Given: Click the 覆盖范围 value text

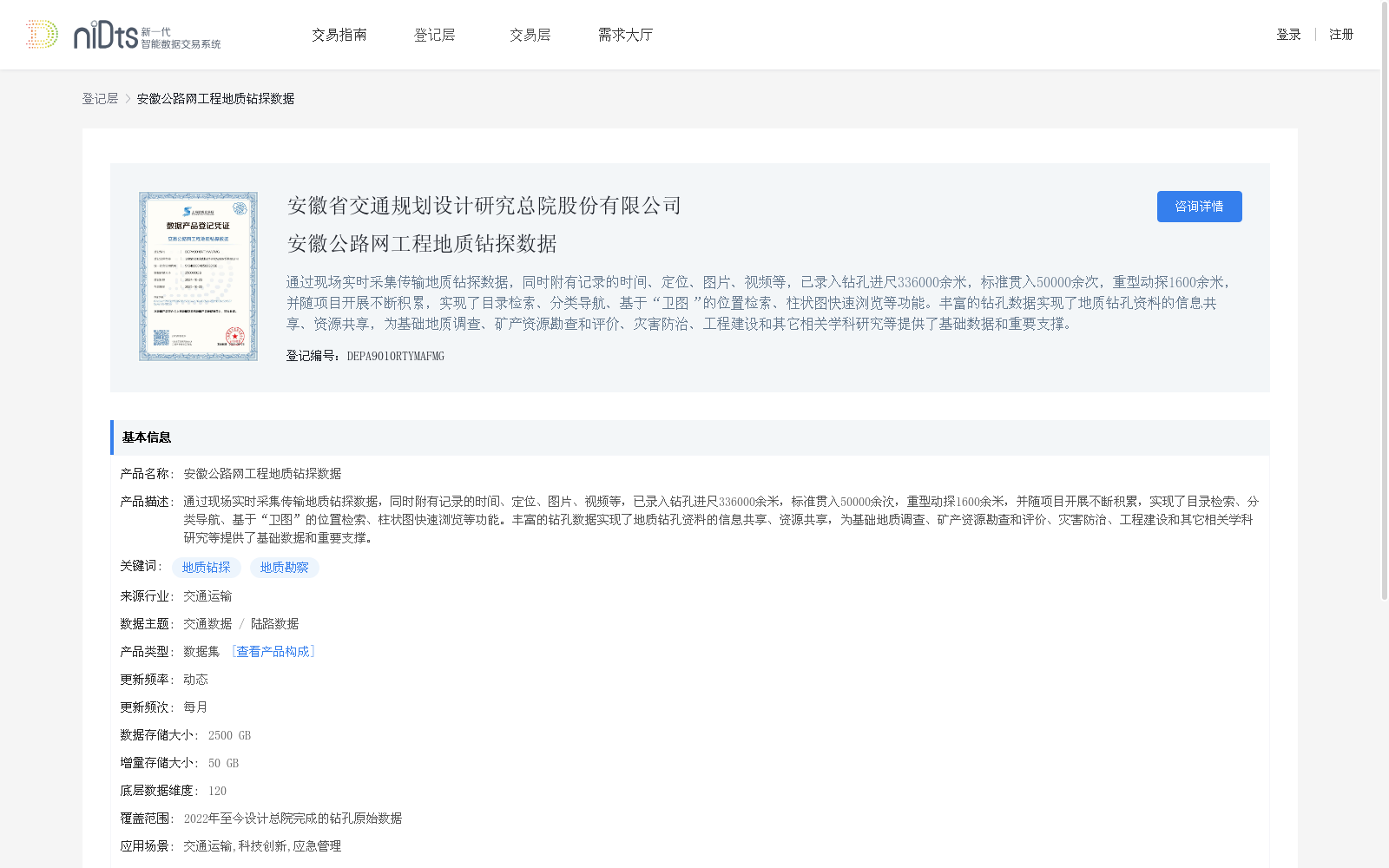Looking at the screenshot, I should [x=293, y=819].
